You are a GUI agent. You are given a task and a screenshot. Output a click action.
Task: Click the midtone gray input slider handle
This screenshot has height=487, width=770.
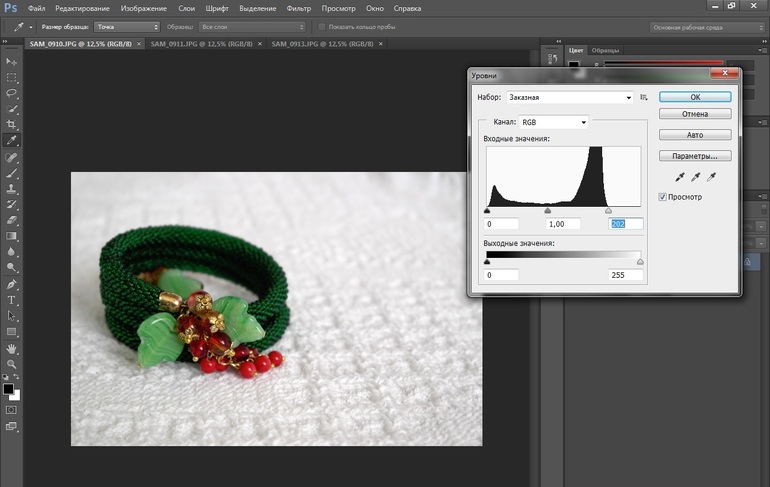[x=548, y=211]
